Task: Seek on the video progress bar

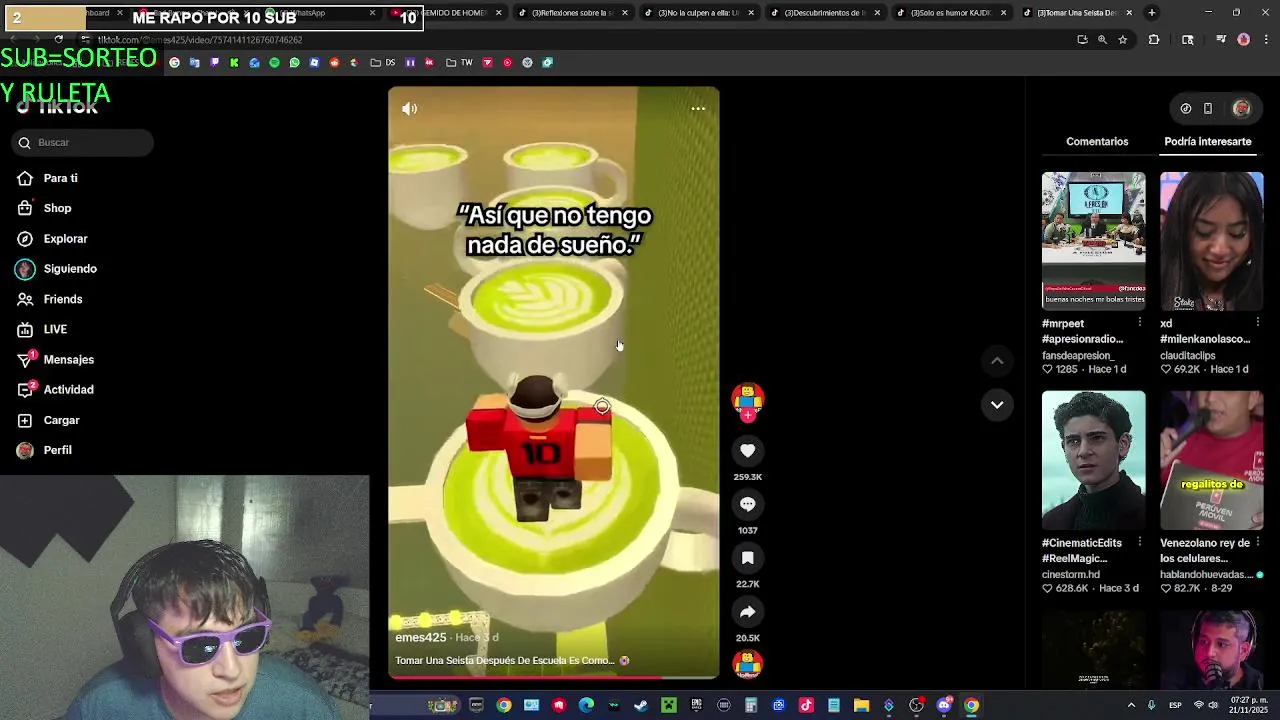Action: 553,678
